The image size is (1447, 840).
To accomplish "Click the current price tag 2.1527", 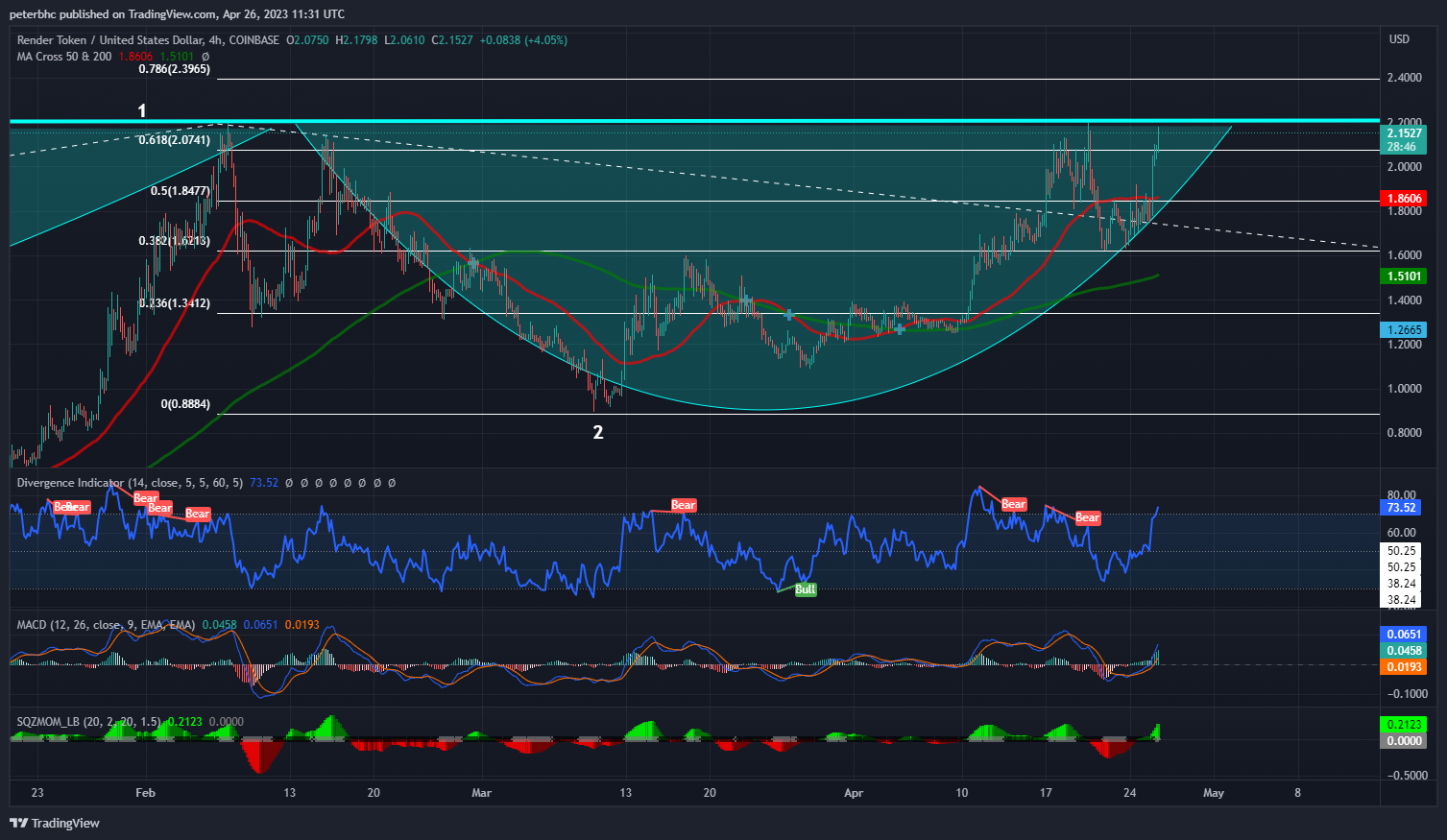I will coord(1404,133).
